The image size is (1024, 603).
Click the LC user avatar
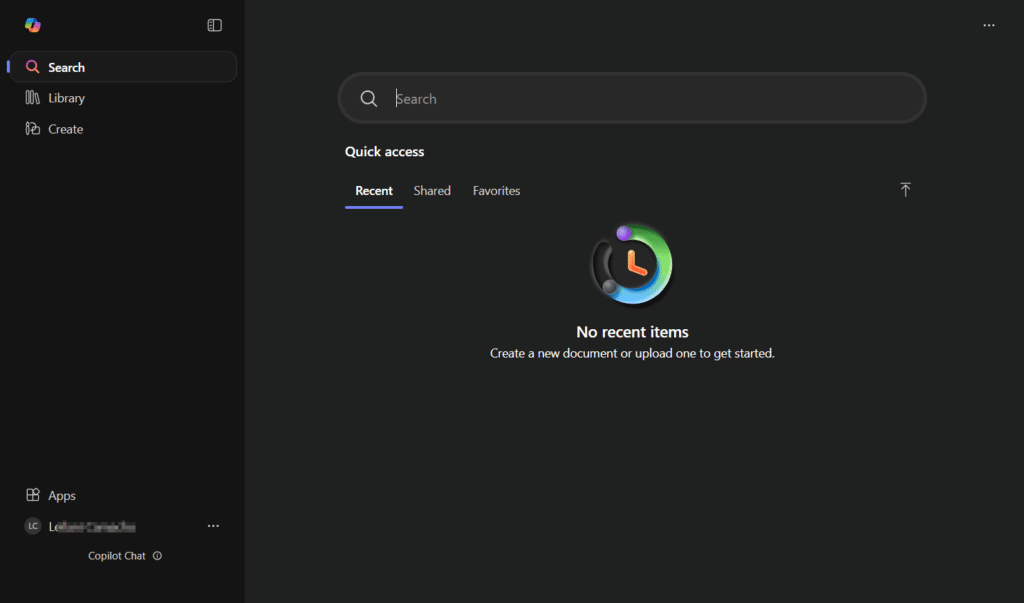pos(33,526)
